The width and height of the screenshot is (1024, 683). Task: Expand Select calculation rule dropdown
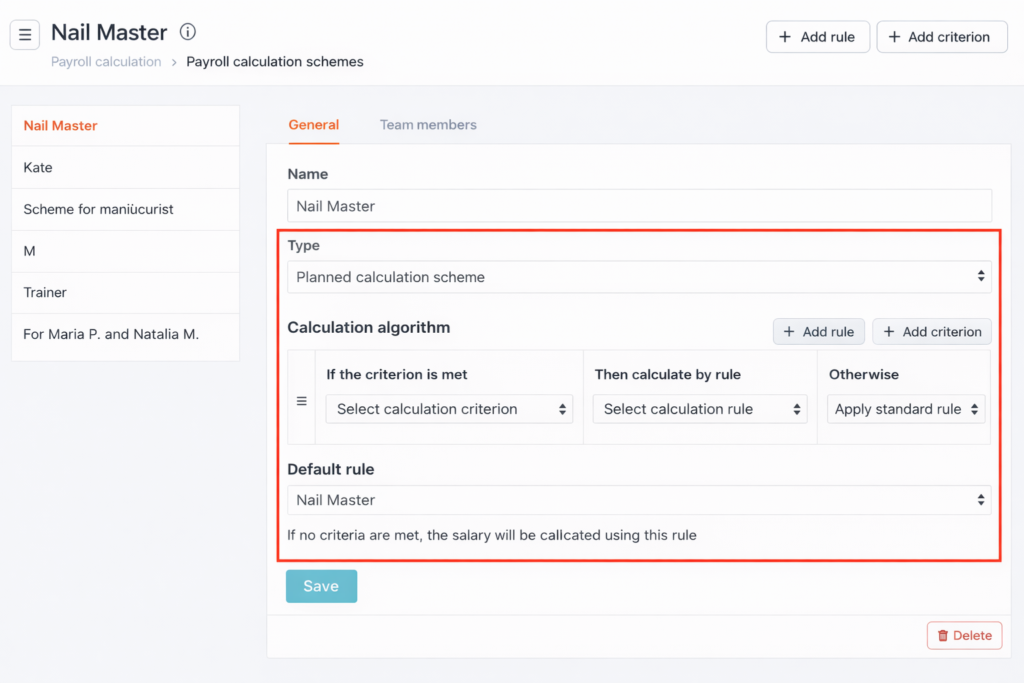[x=700, y=409]
